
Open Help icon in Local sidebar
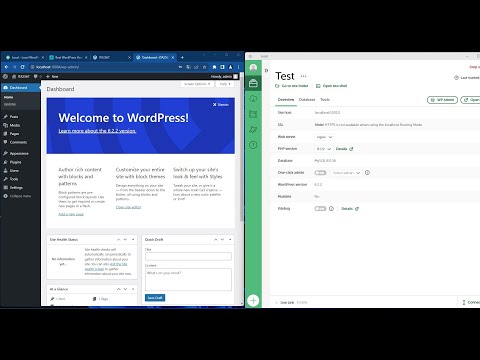point(253,145)
